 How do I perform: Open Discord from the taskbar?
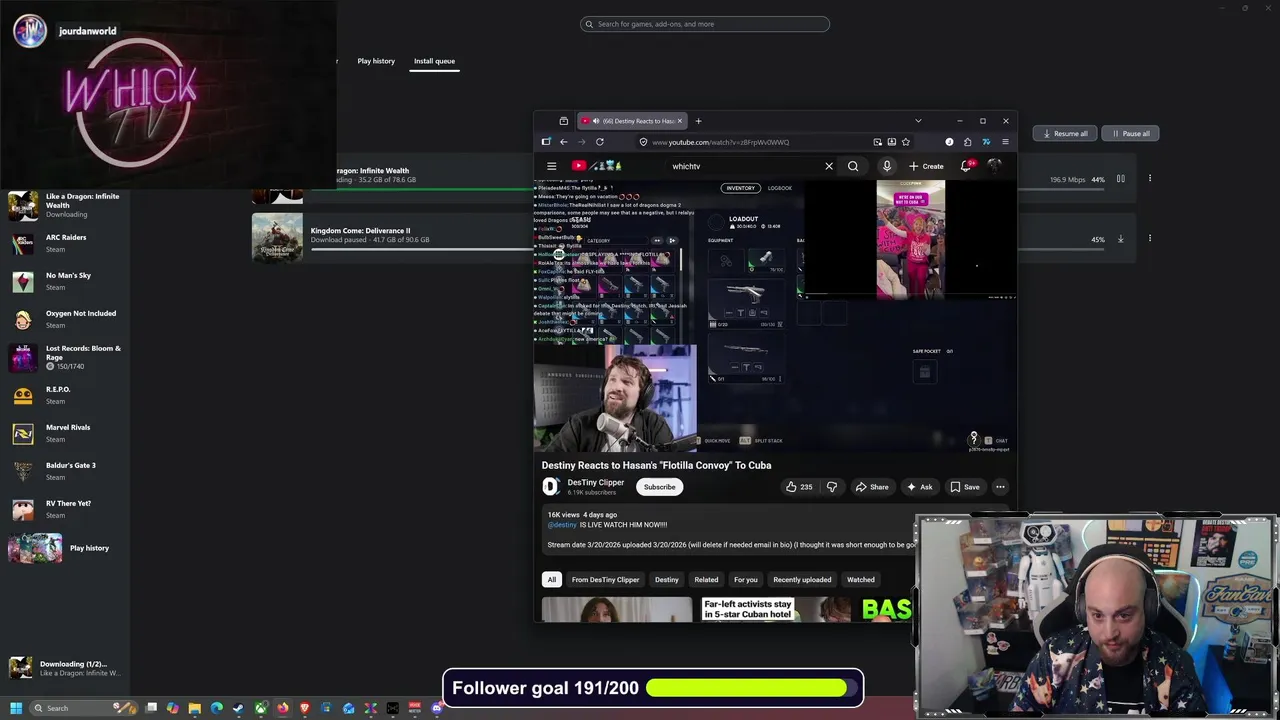tap(436, 708)
